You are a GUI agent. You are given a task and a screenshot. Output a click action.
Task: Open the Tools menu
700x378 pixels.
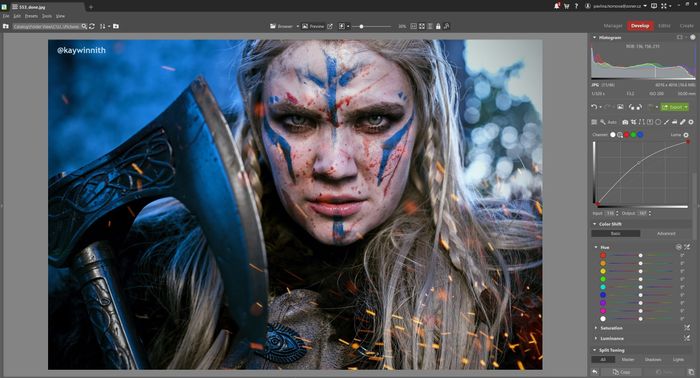click(47, 16)
